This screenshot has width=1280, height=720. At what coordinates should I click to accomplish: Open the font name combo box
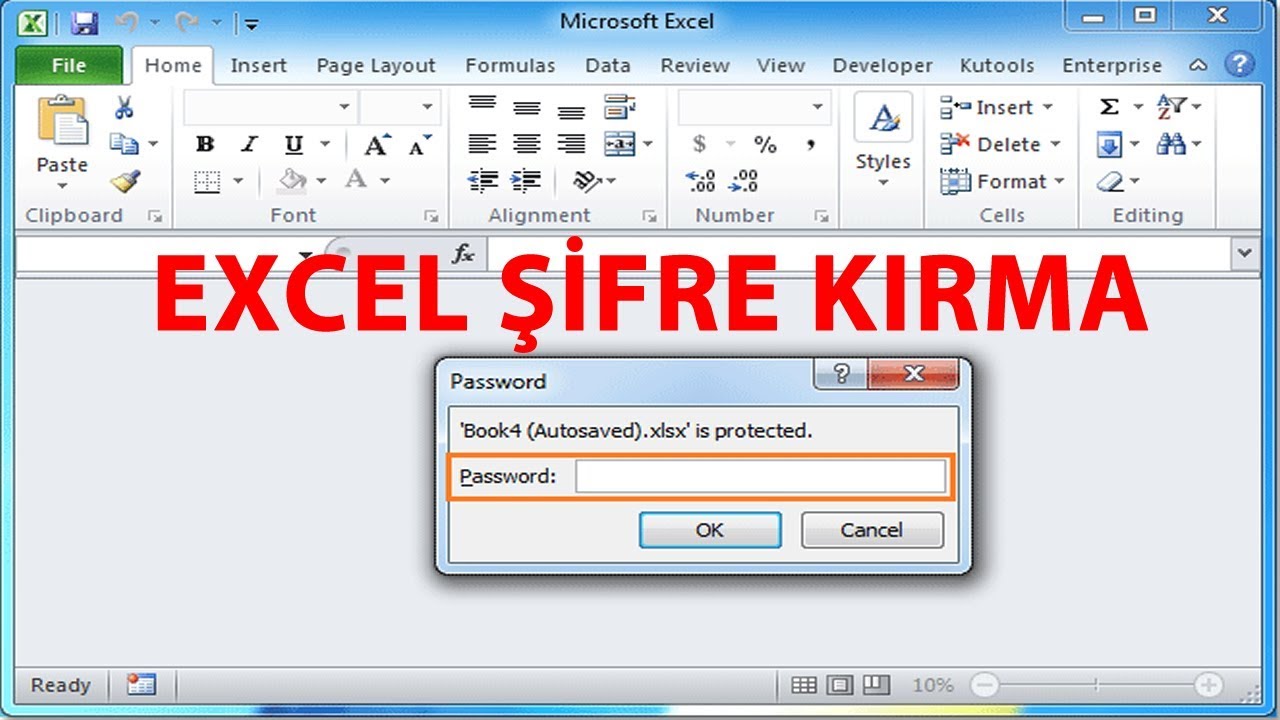[270, 107]
